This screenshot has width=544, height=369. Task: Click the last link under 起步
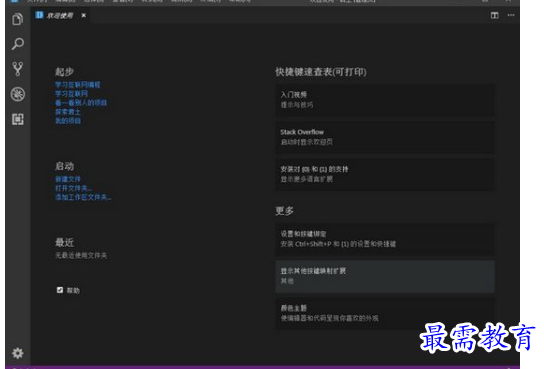tap(68, 121)
